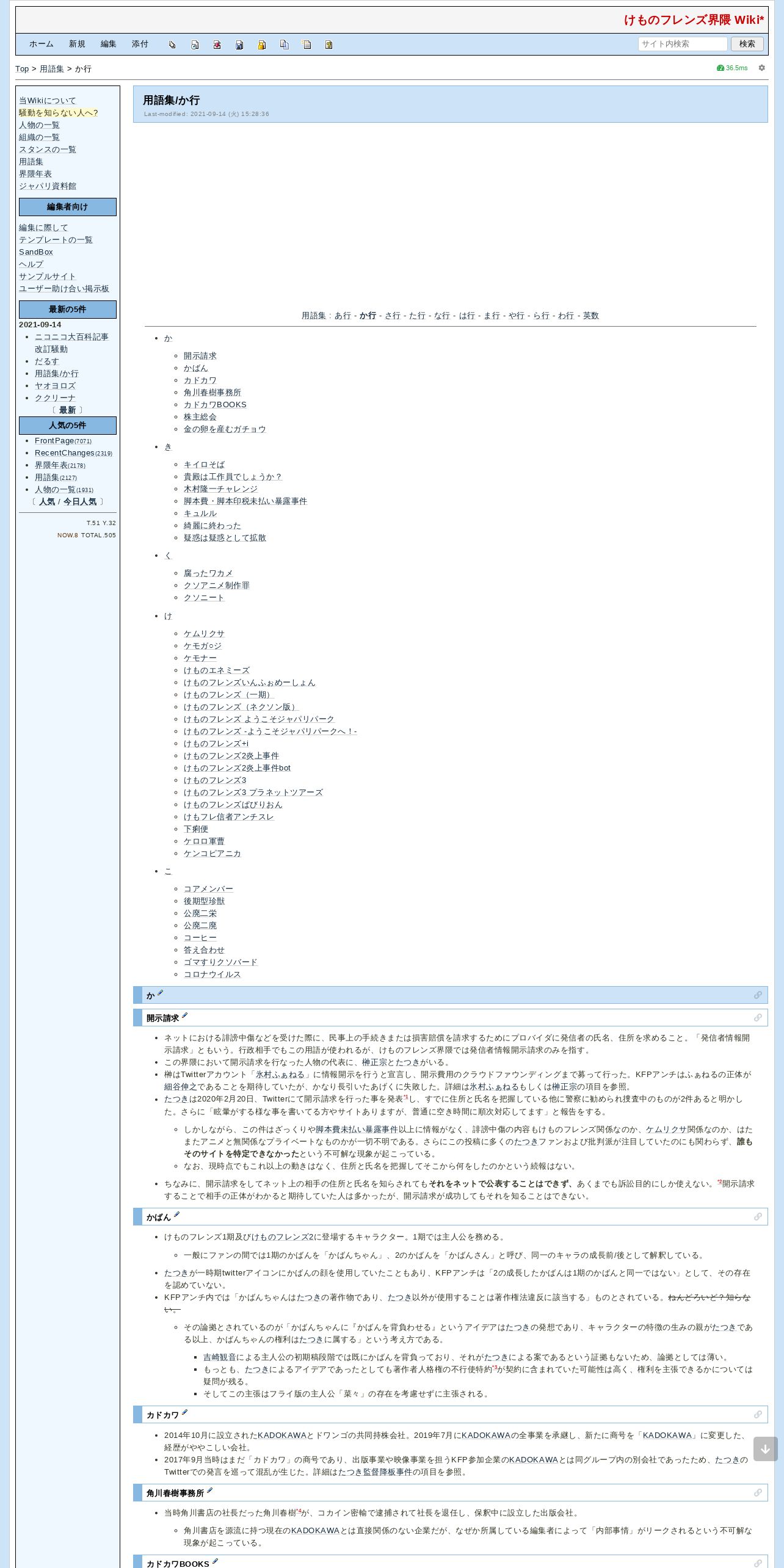The width and height of the screenshot is (784, 1568).
Task: Click the pencil edit icon beside か heading
Action: (x=161, y=993)
